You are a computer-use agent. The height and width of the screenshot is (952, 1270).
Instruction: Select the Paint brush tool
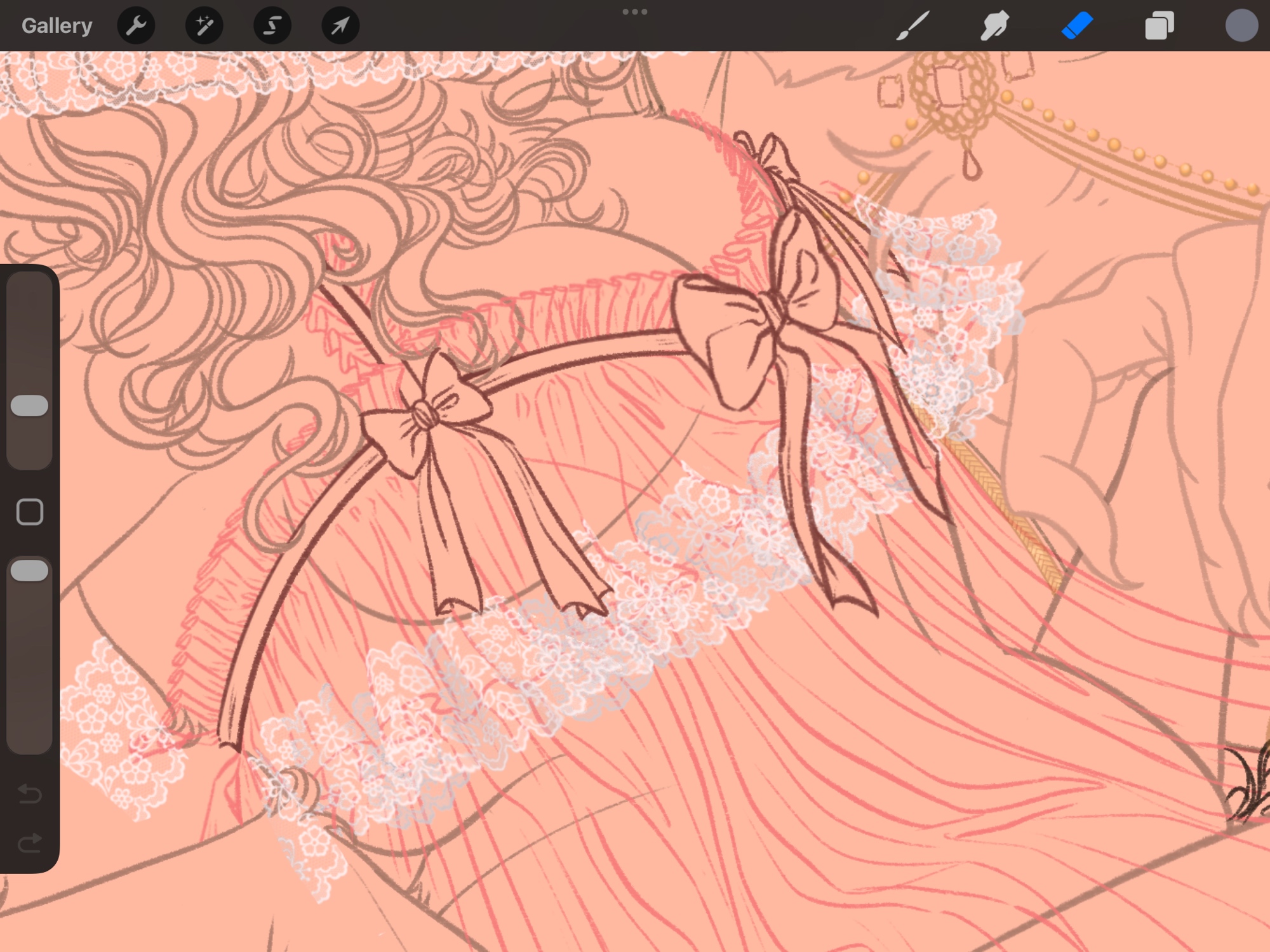(912, 26)
